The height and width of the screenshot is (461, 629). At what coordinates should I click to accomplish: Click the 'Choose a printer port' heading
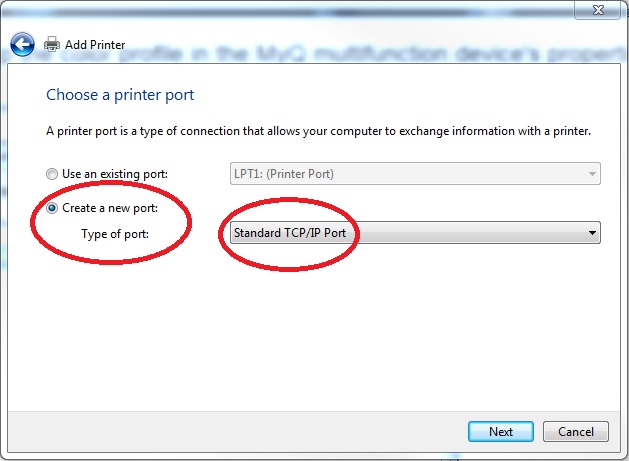point(120,95)
